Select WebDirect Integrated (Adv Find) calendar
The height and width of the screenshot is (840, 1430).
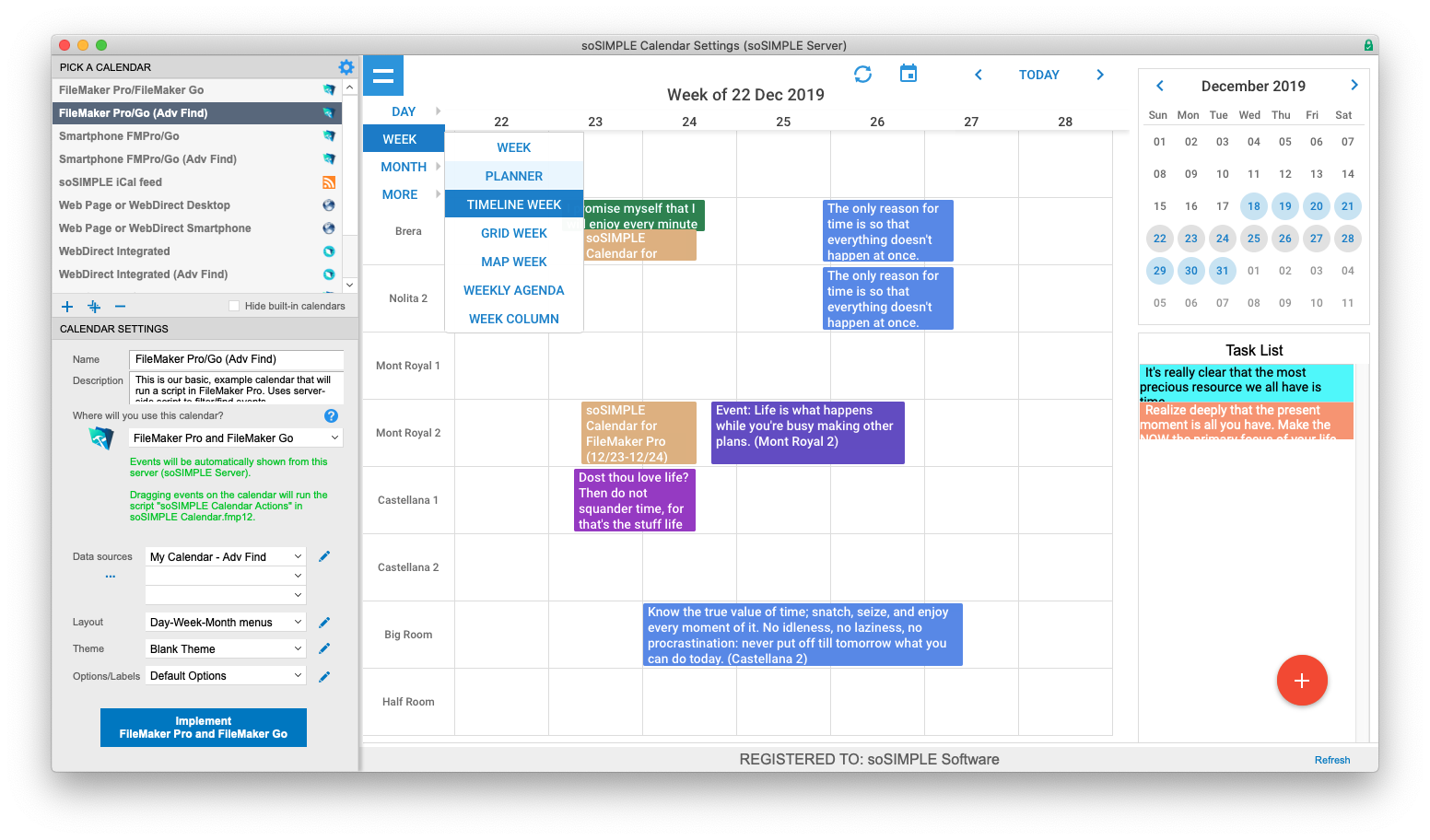pos(196,274)
